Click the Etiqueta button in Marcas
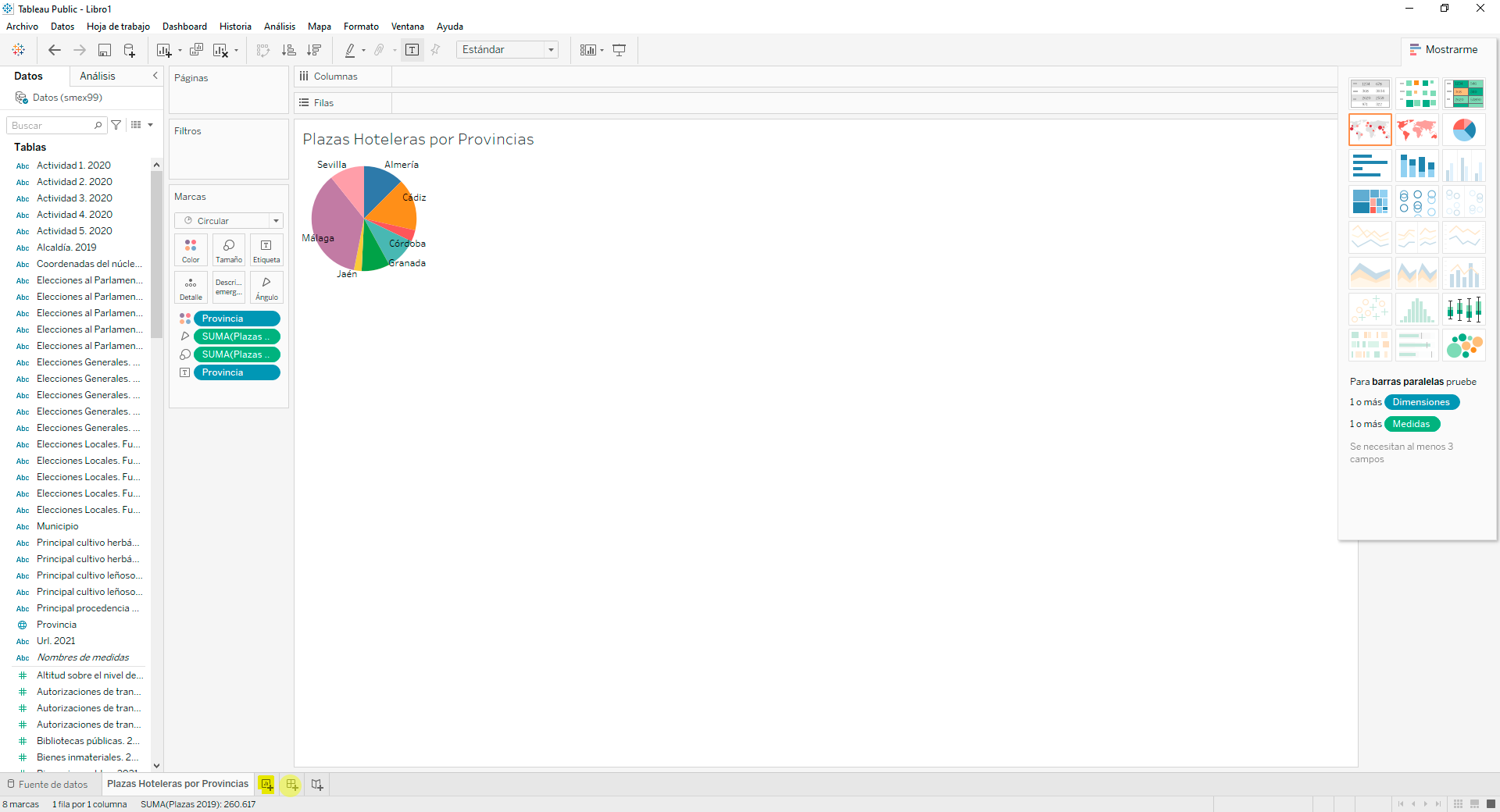Screen dimensions: 1500x812 coord(266,250)
